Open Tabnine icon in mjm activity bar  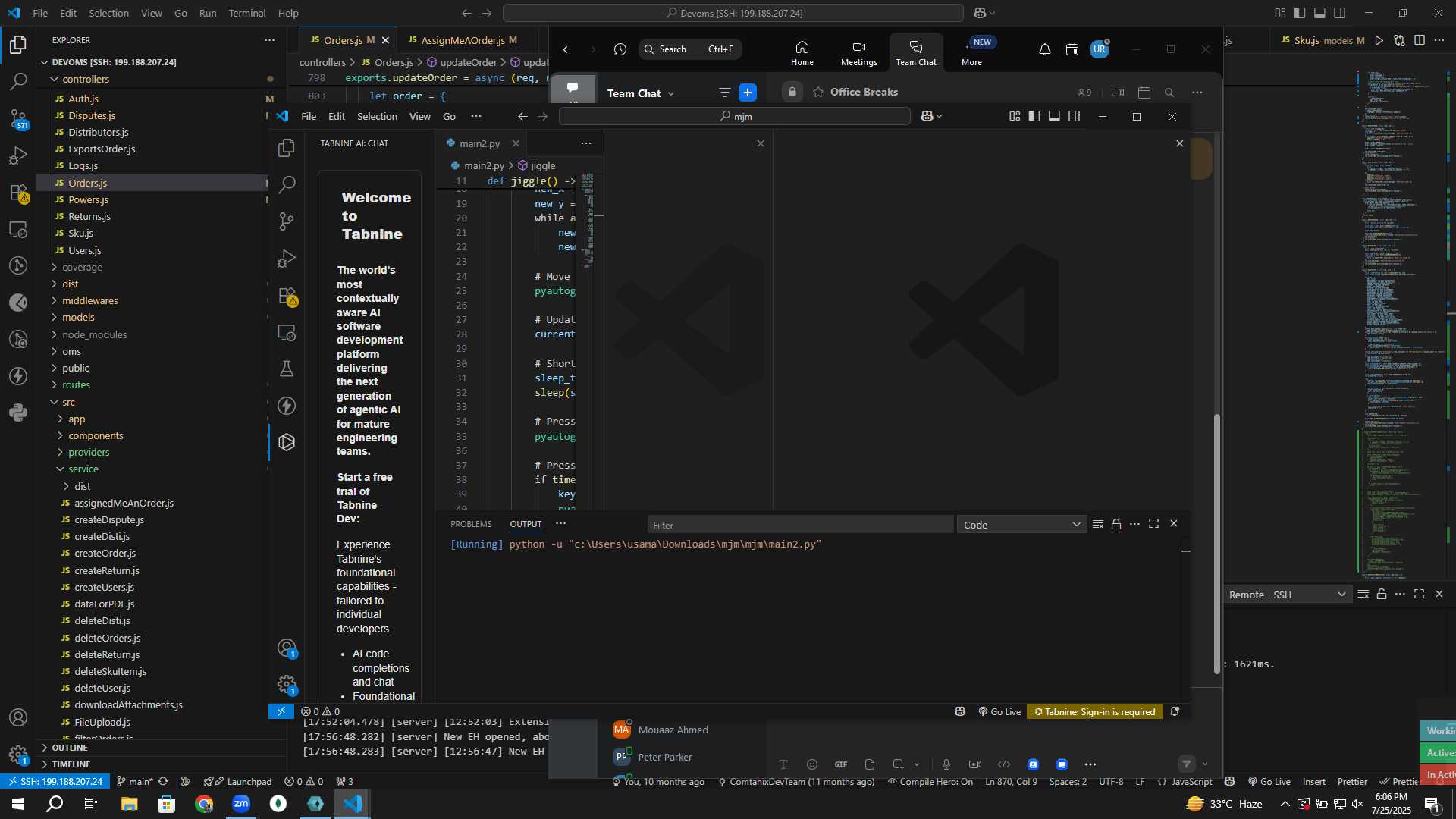[x=287, y=442]
